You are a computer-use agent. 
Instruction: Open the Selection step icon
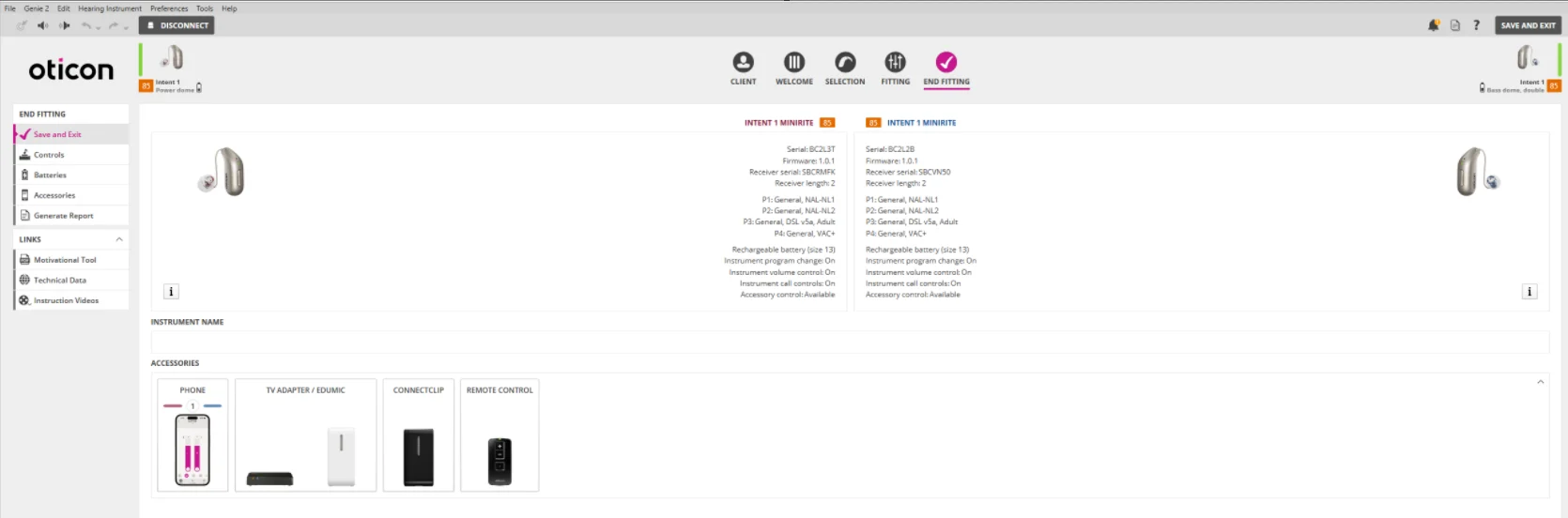845,62
